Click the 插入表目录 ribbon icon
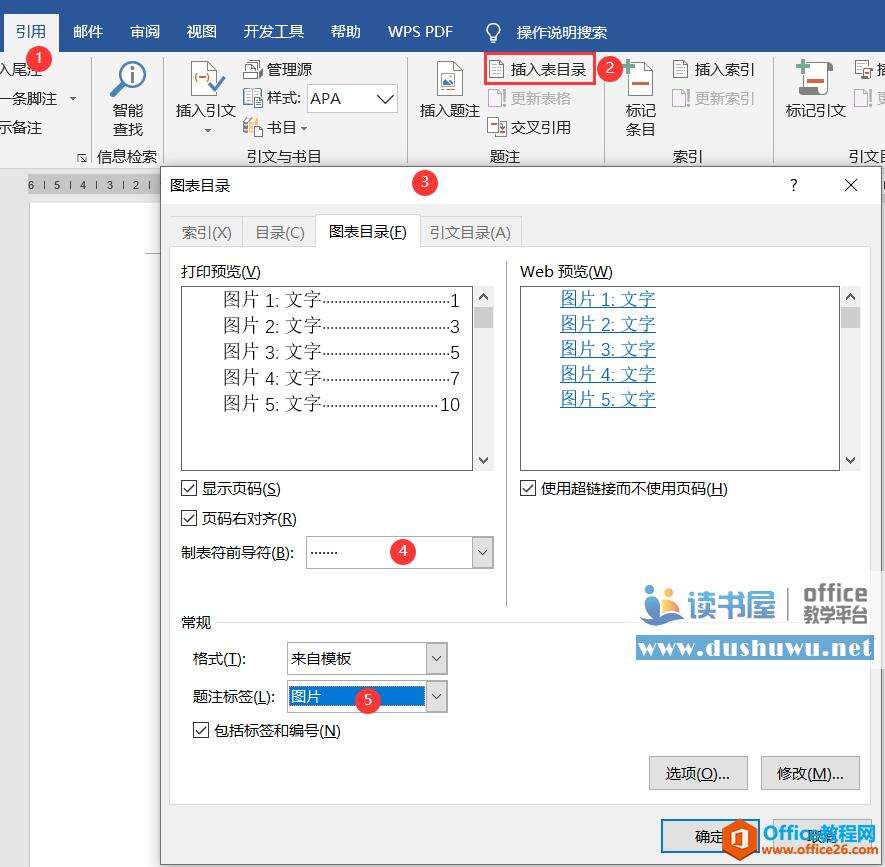This screenshot has width=885, height=867. coord(538,68)
